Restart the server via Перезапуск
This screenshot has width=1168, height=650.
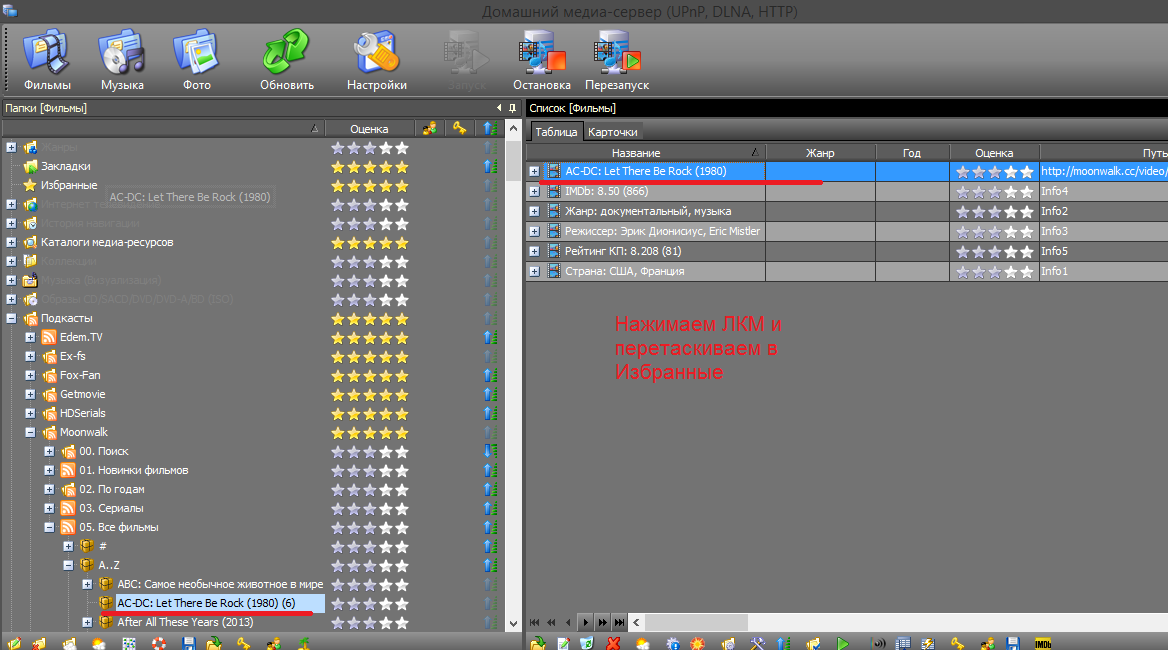click(x=617, y=60)
